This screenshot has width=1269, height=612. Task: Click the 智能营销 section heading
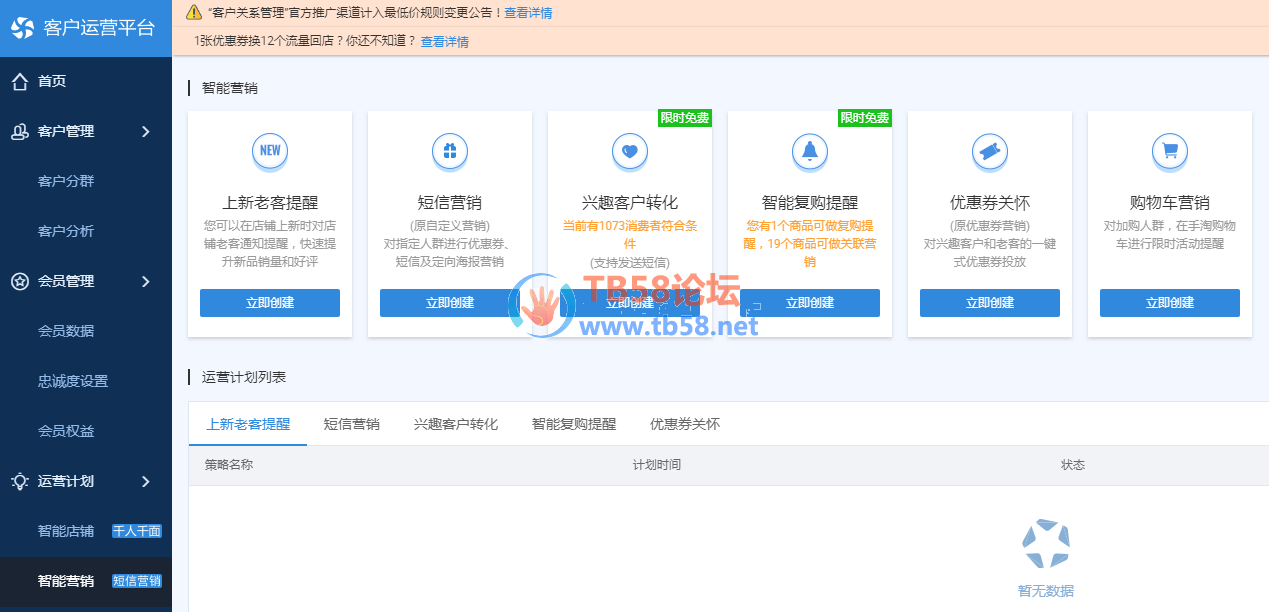(x=230, y=88)
